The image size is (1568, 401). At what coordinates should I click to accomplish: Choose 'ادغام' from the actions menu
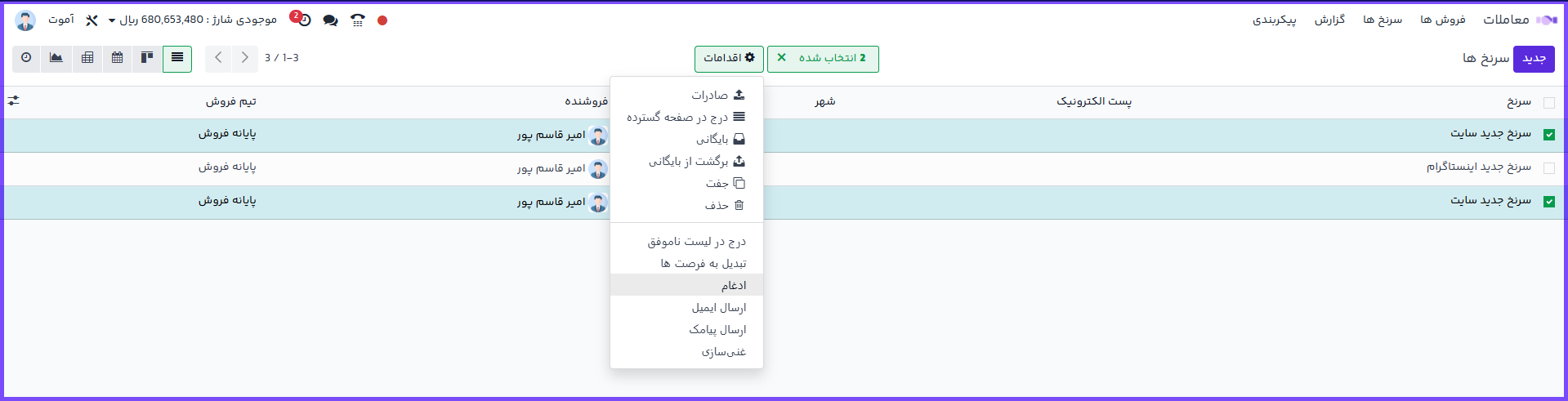pyautogui.click(x=733, y=285)
